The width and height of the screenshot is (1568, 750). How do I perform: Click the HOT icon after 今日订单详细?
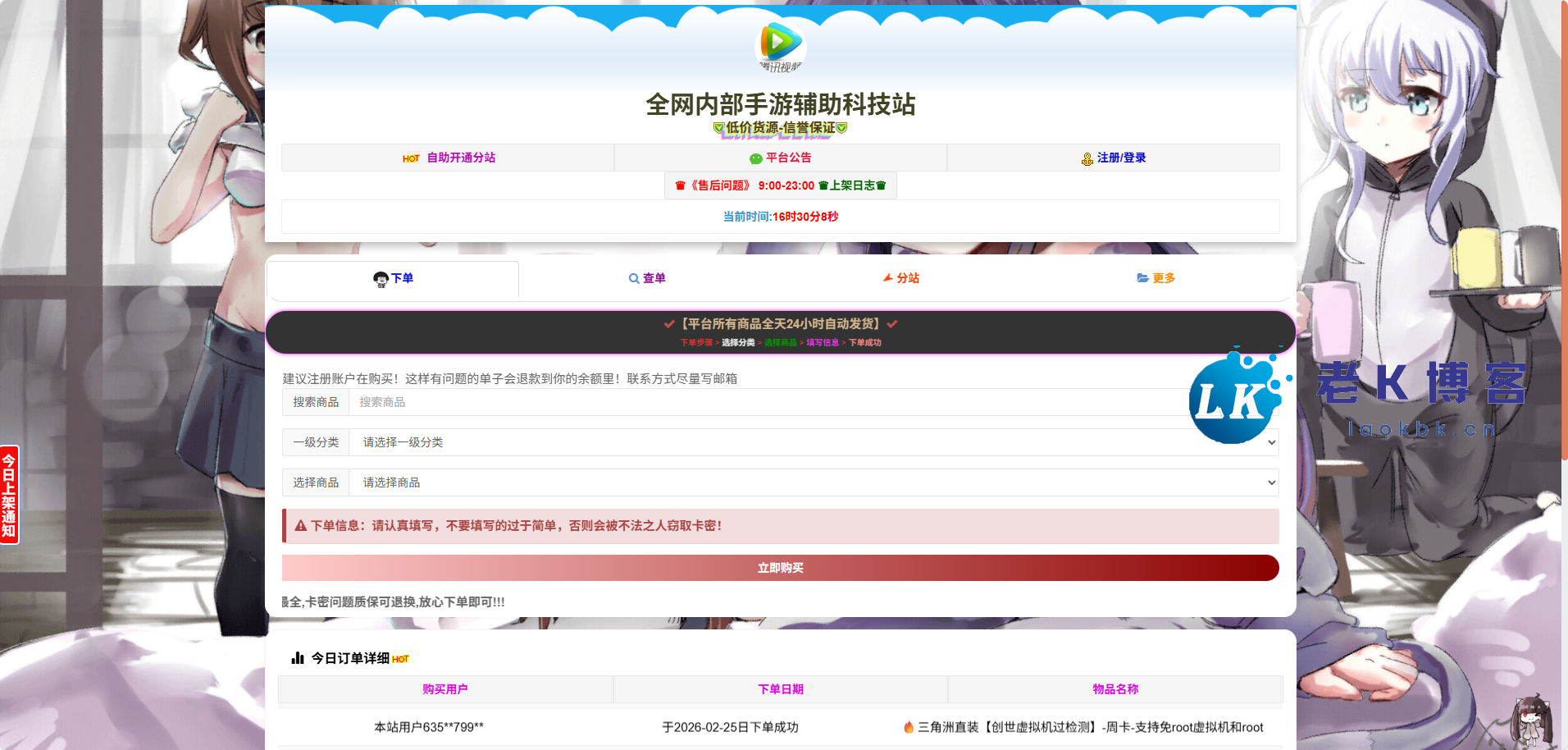[400, 657]
